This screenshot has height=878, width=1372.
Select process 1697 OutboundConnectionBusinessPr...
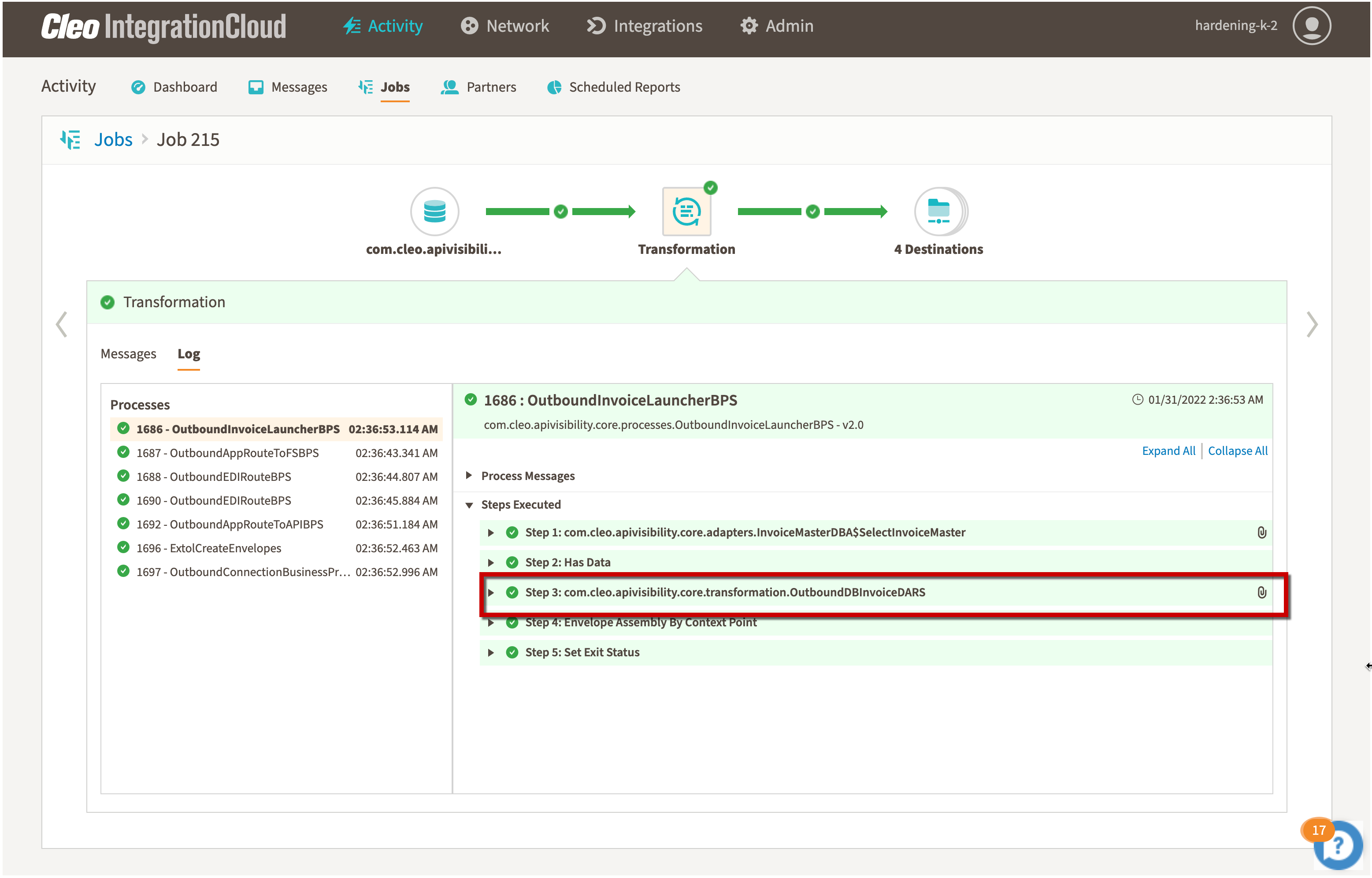[x=276, y=572]
